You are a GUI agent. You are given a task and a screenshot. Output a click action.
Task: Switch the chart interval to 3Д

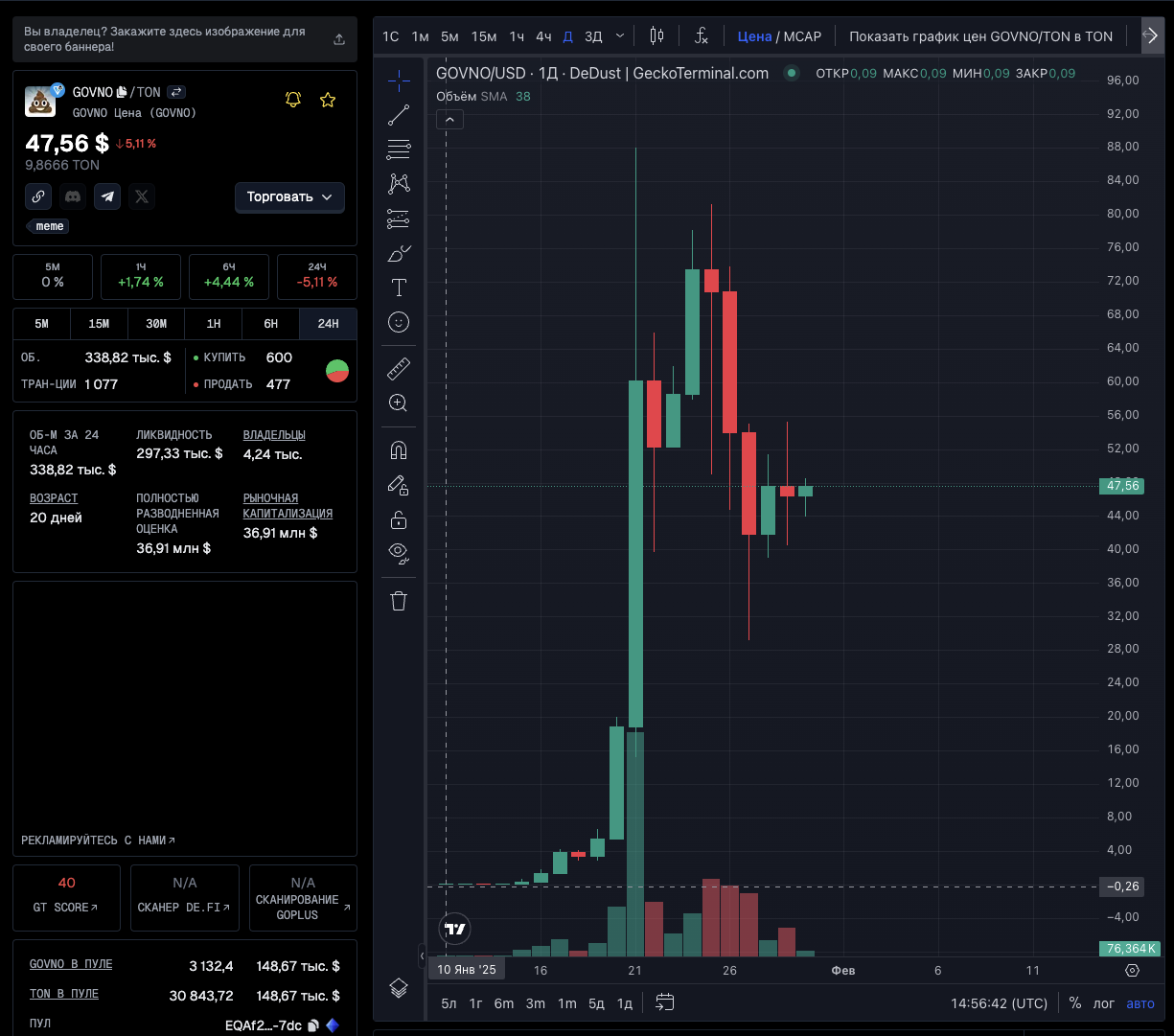click(593, 36)
